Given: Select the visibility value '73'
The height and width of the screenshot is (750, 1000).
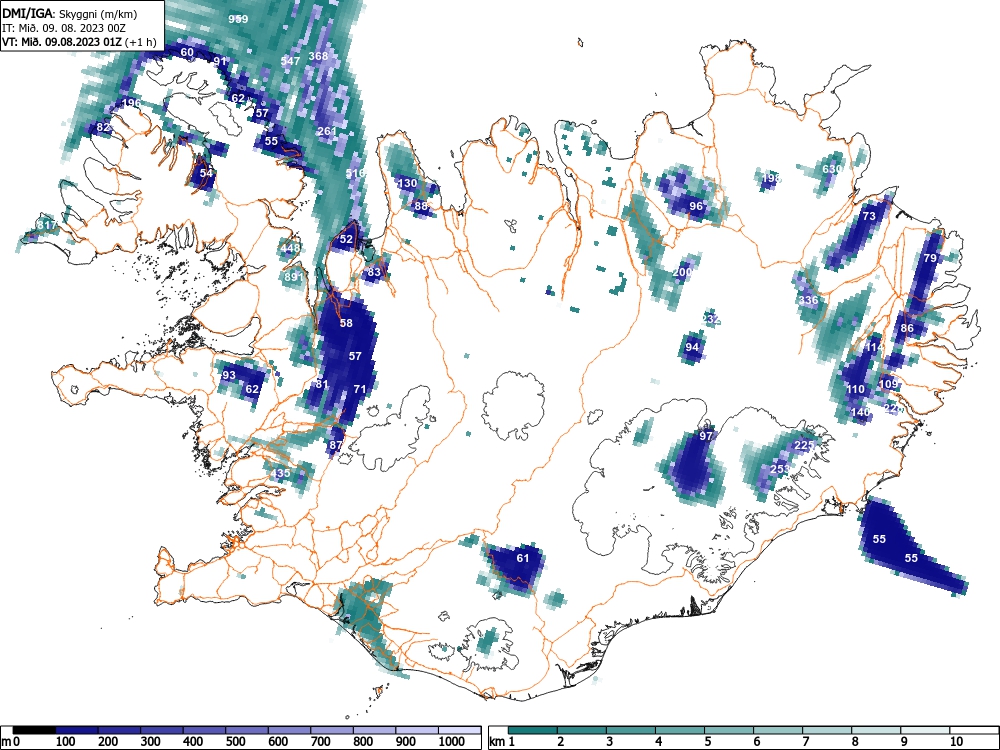Looking at the screenshot, I should coord(869,216).
